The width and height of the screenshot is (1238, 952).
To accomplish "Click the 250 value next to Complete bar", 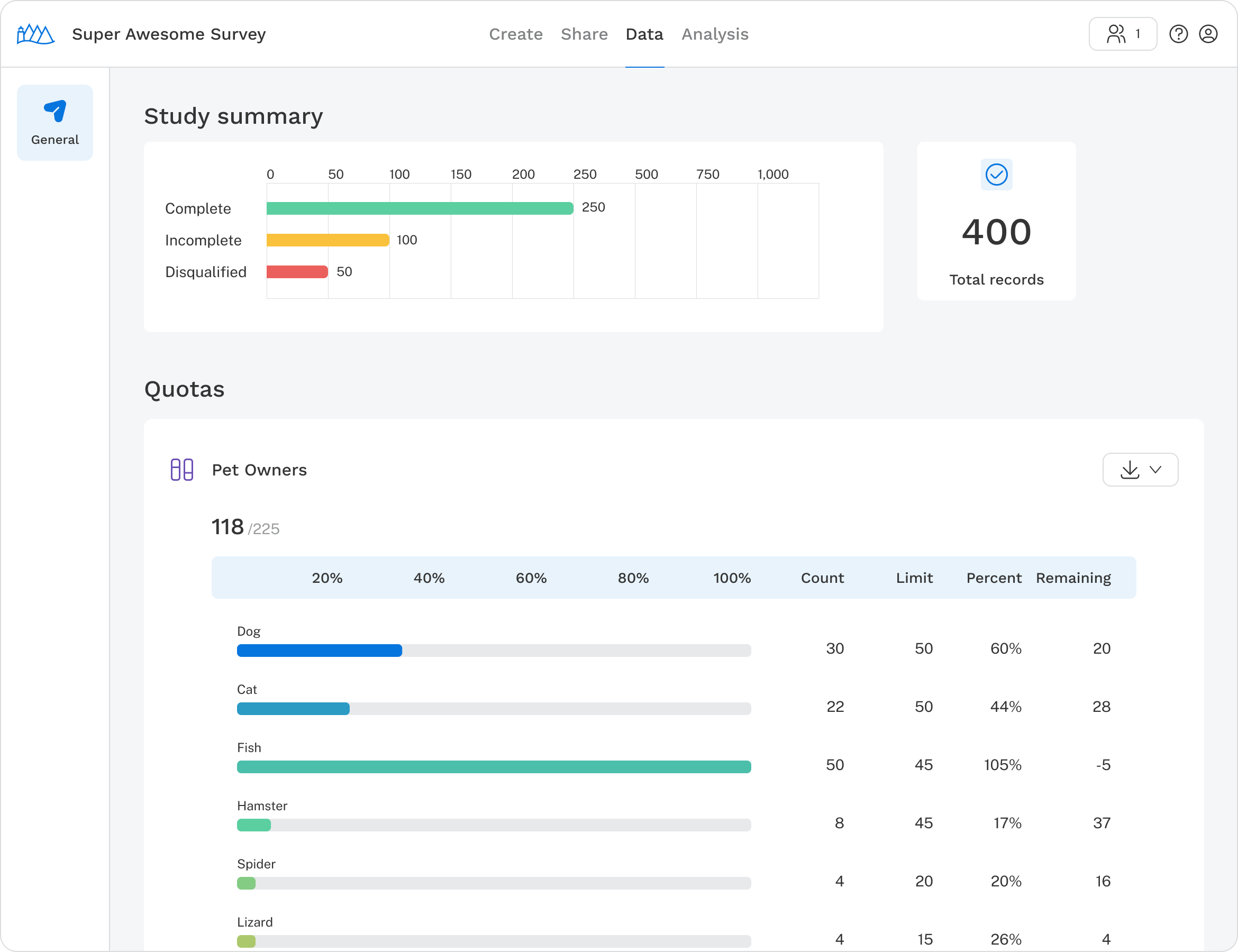I will pyautogui.click(x=594, y=207).
